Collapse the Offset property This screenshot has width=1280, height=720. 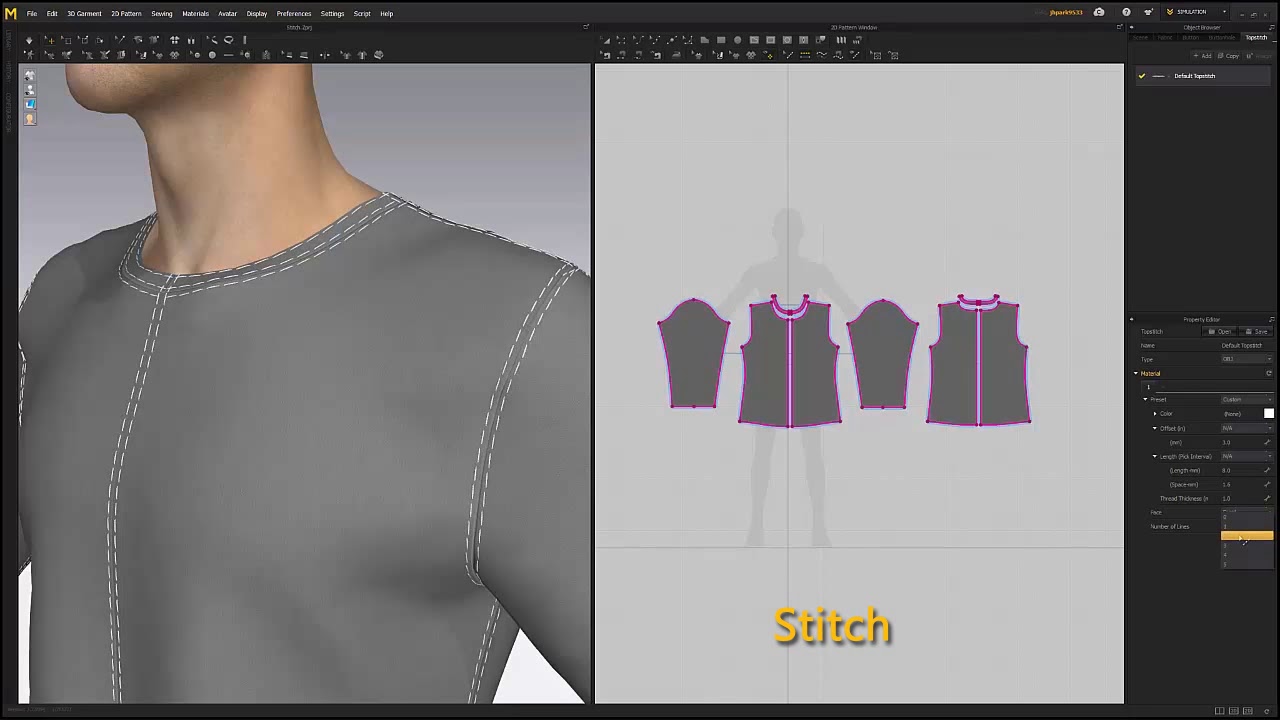[x=1155, y=428]
